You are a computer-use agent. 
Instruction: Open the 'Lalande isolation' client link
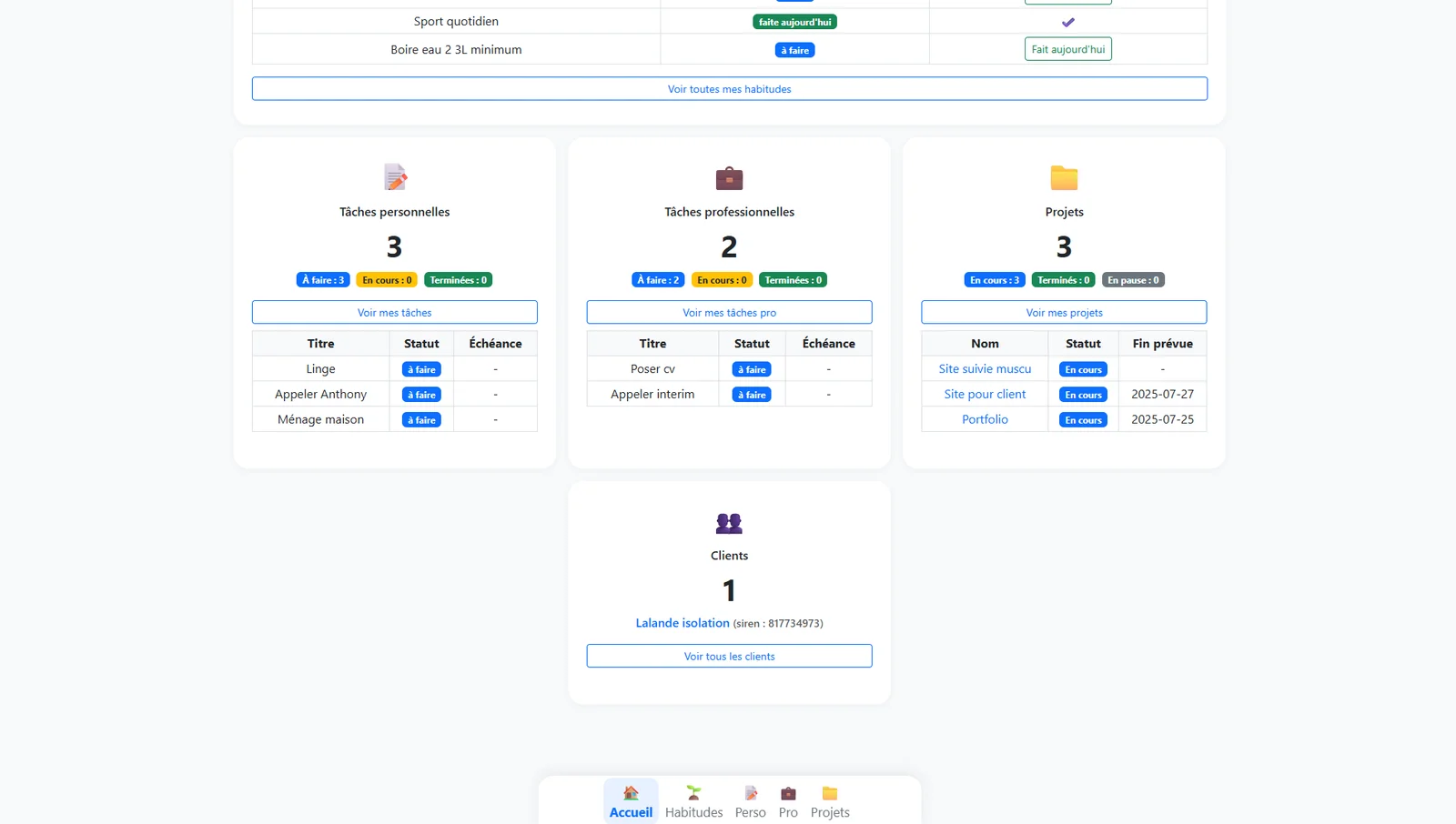[x=682, y=623]
